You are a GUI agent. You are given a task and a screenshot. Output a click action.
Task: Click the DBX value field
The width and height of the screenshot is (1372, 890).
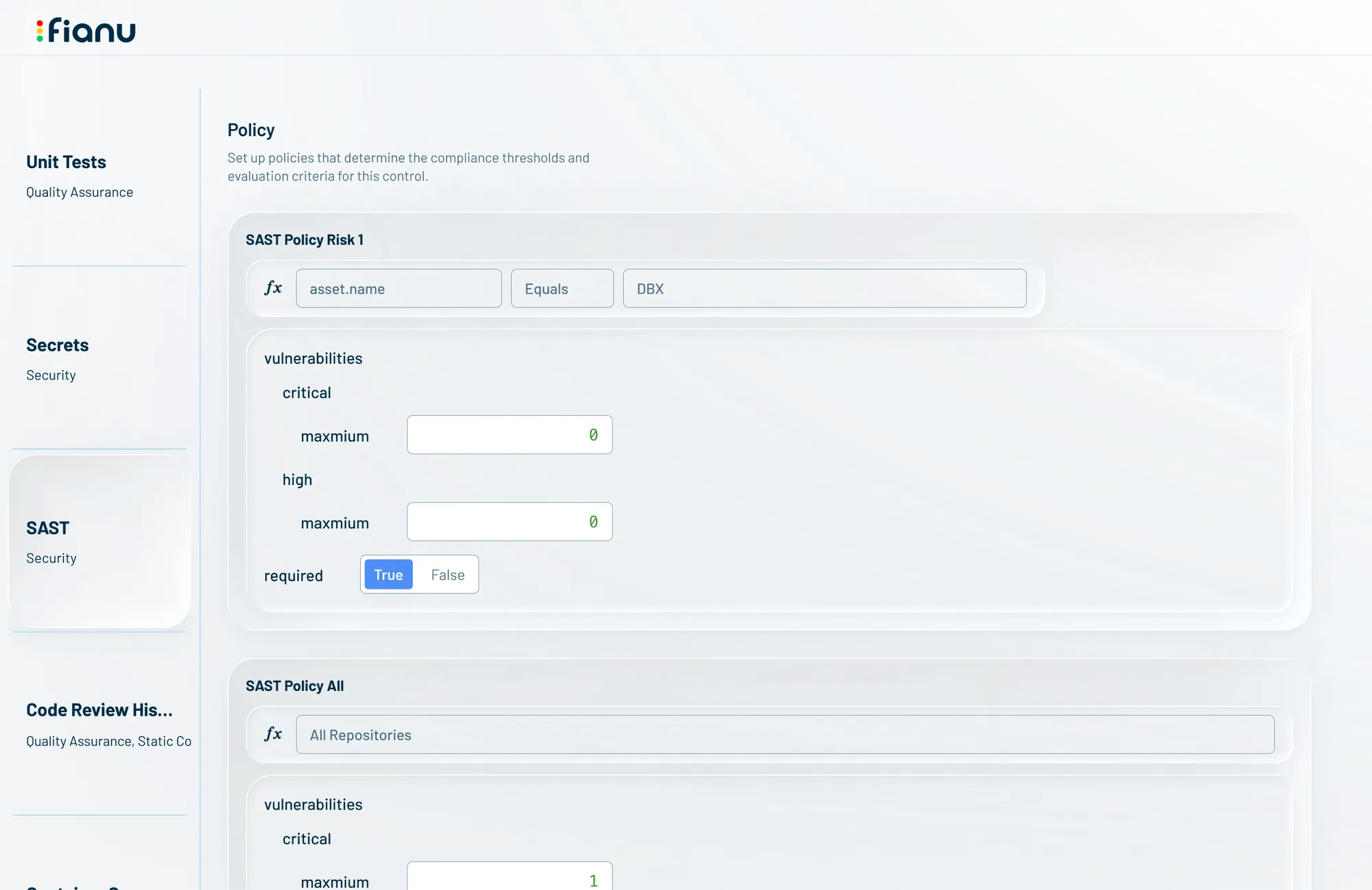pos(825,288)
